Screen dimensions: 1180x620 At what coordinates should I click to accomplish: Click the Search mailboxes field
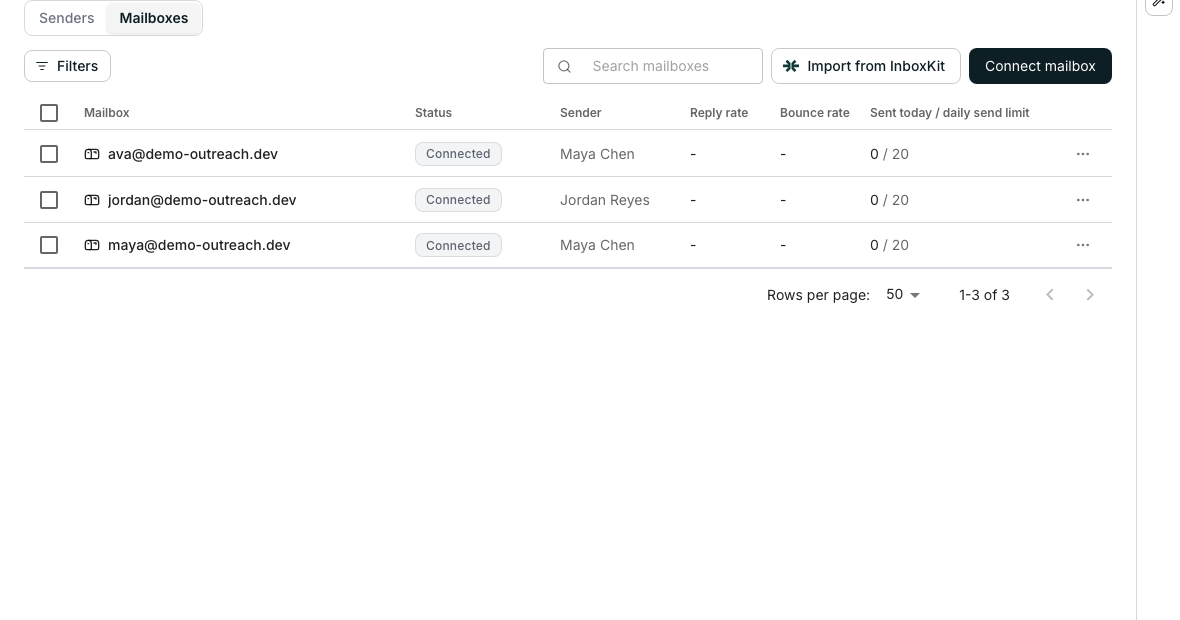[652, 66]
